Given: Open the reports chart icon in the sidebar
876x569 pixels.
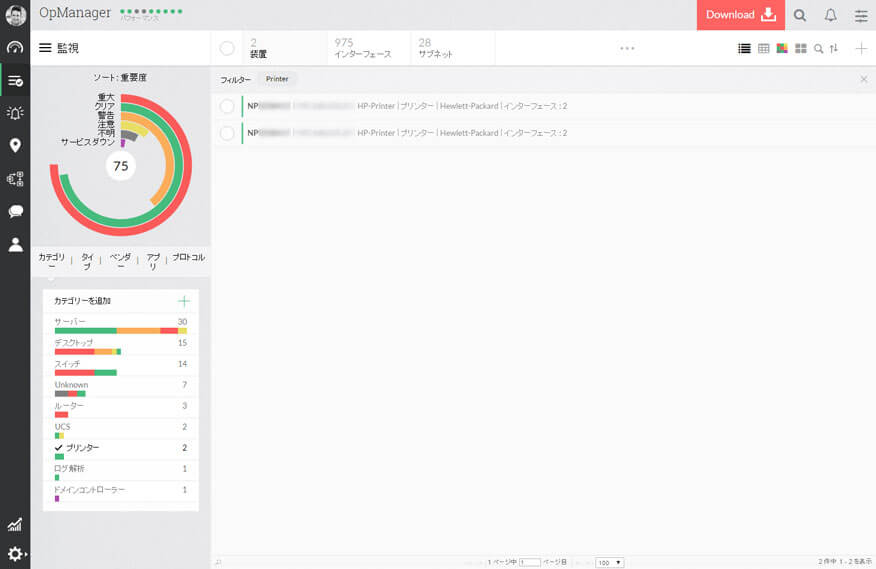Looking at the screenshot, I should pyautogui.click(x=15, y=524).
